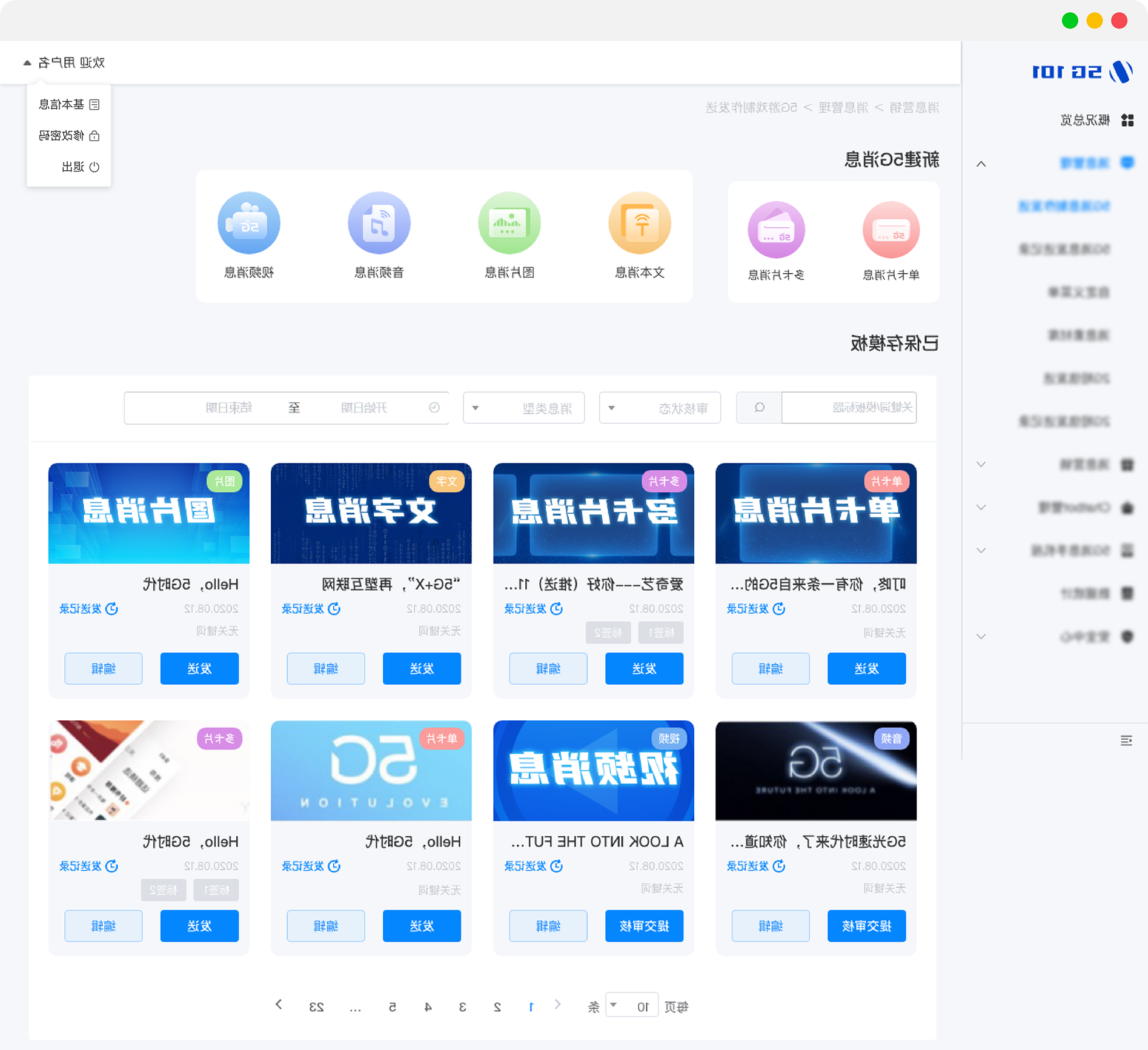Choose 修改密码 in the user menu
The width and height of the screenshot is (1148, 1050).
[x=68, y=136]
